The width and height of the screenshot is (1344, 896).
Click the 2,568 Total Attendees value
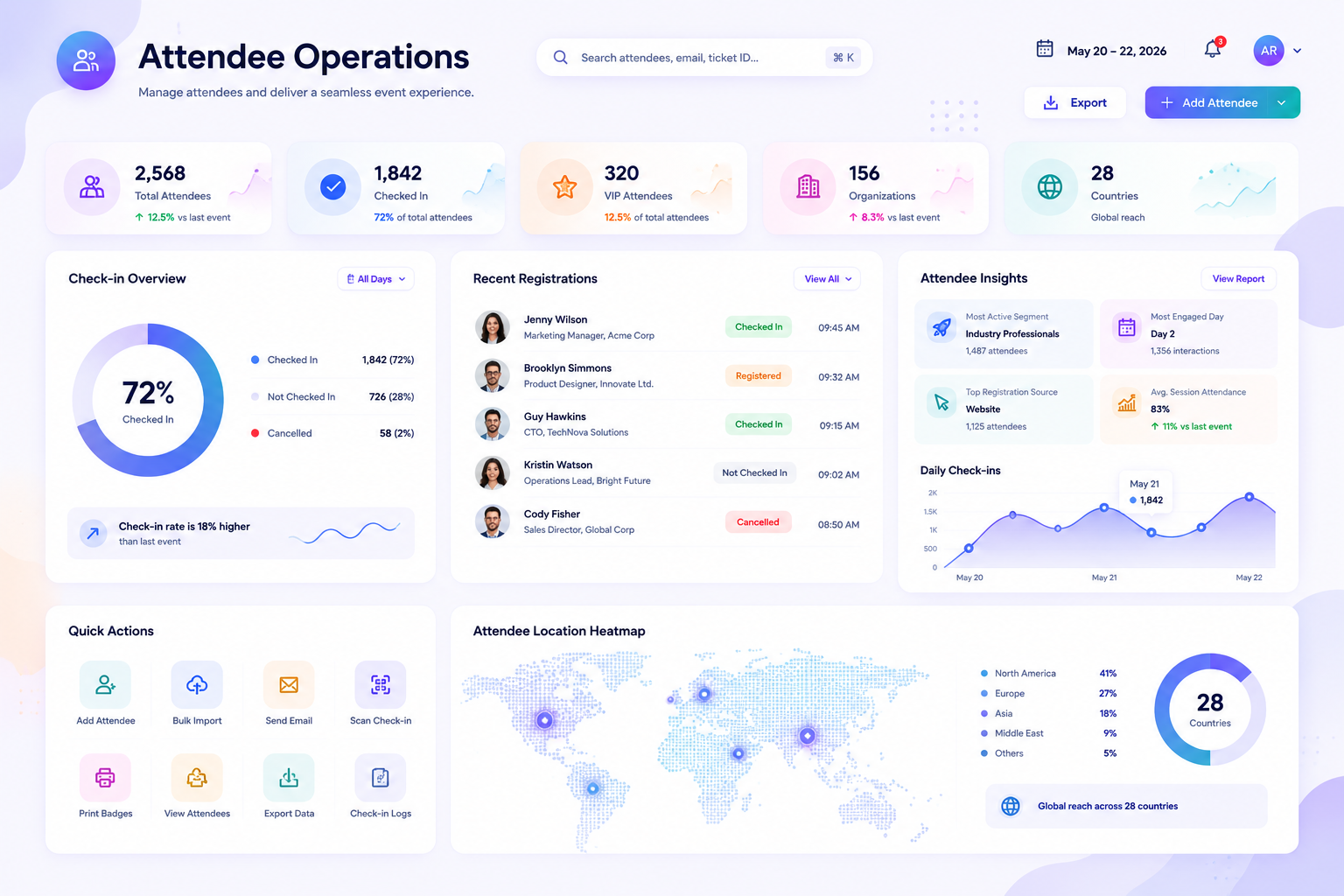click(x=160, y=173)
